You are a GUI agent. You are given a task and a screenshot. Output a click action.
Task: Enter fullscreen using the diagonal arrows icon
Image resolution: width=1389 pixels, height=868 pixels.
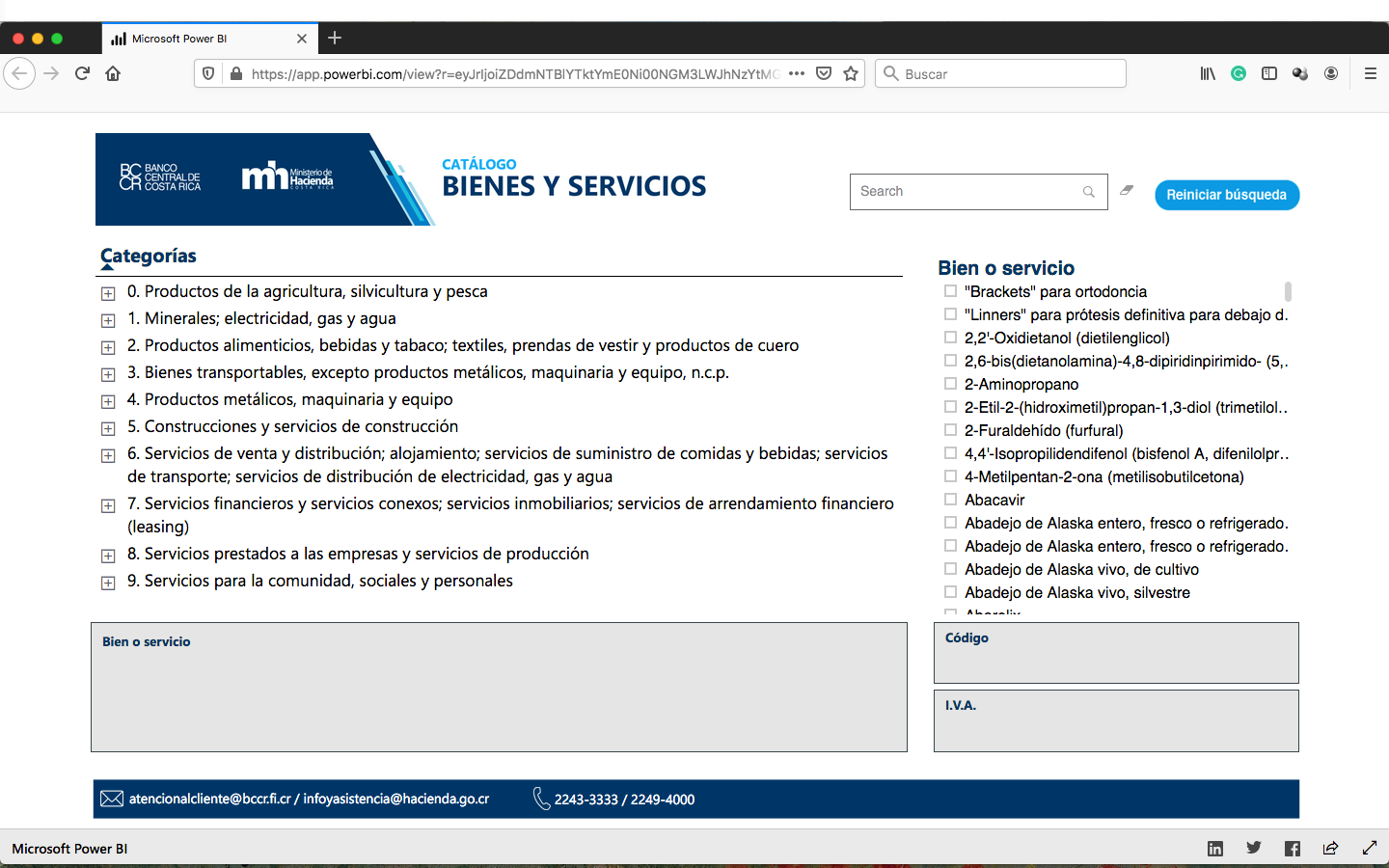point(1369,848)
